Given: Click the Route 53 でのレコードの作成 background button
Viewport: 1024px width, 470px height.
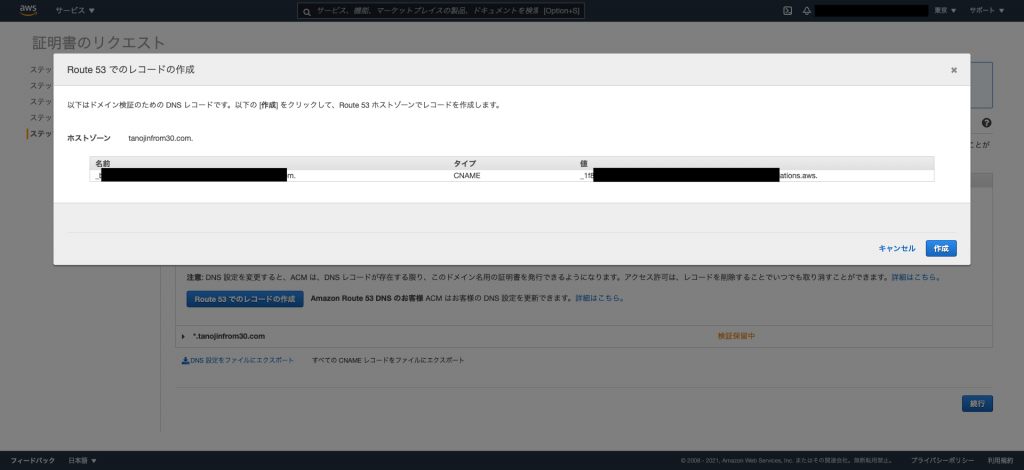Looking at the screenshot, I should (245, 299).
